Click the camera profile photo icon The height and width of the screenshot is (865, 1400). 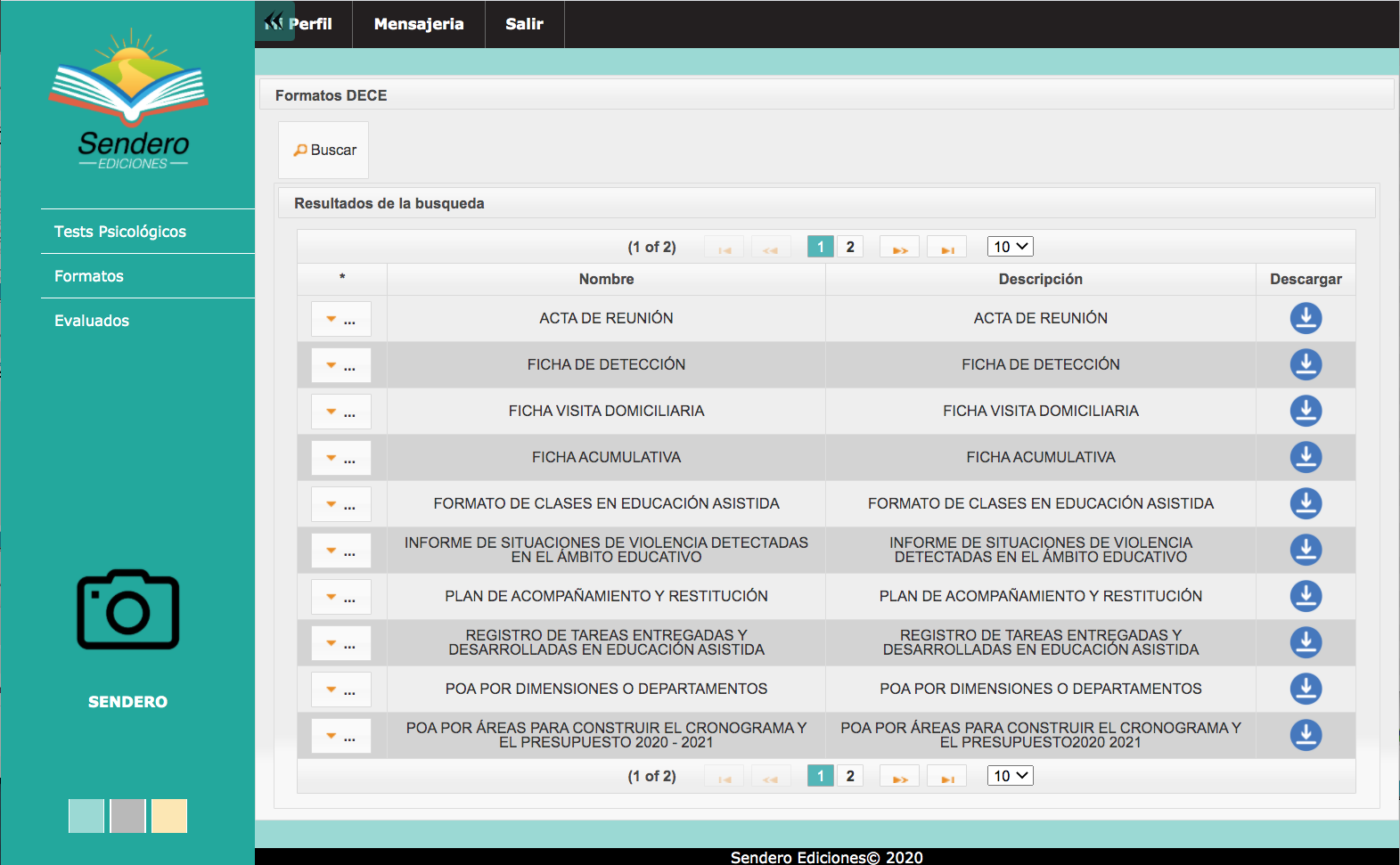coord(128,610)
